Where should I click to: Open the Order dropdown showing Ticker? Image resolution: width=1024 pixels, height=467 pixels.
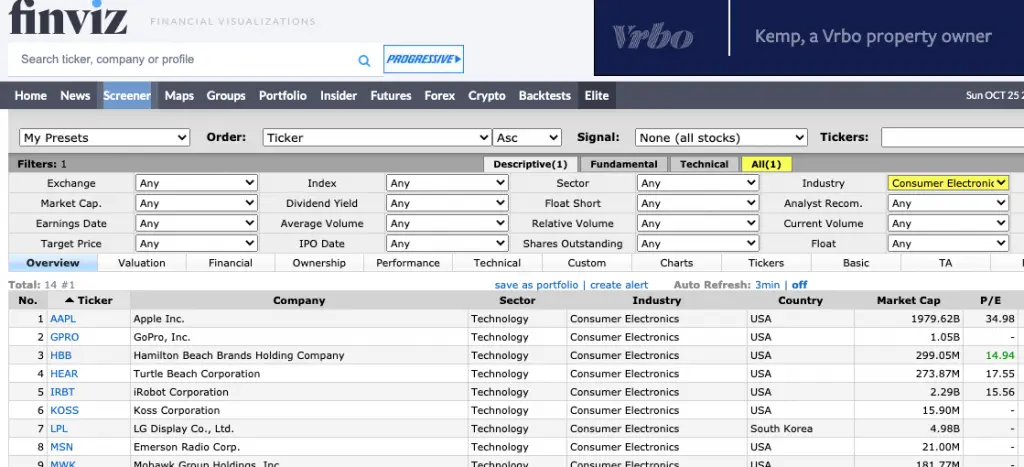coord(377,137)
